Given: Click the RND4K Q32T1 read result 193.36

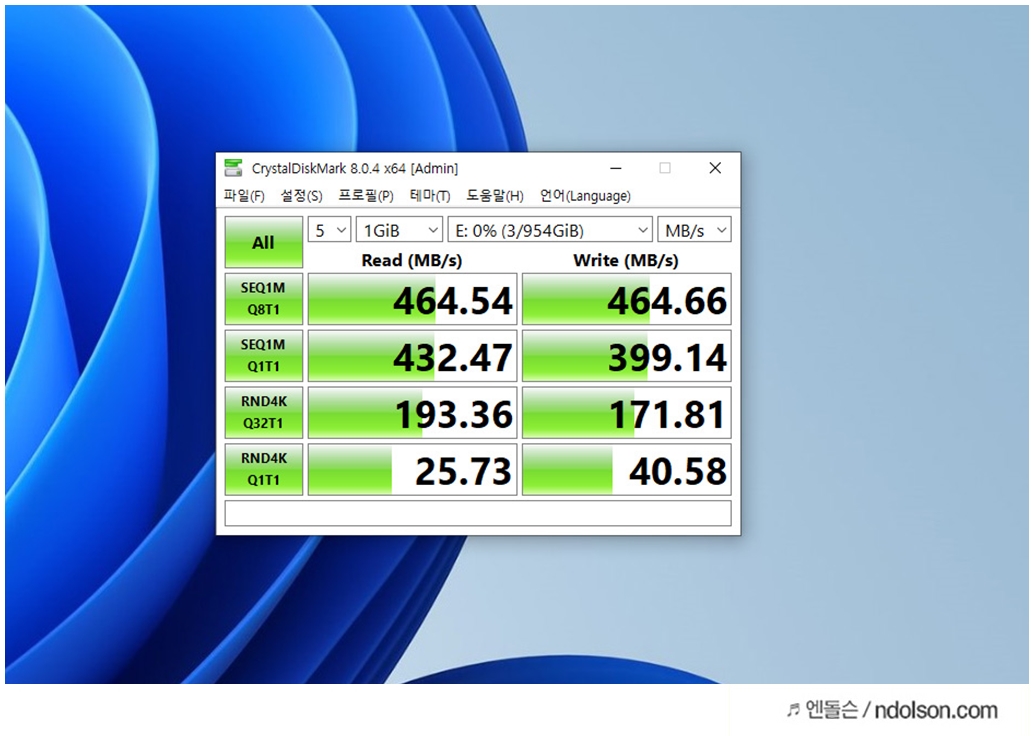Looking at the screenshot, I should coord(412,412).
